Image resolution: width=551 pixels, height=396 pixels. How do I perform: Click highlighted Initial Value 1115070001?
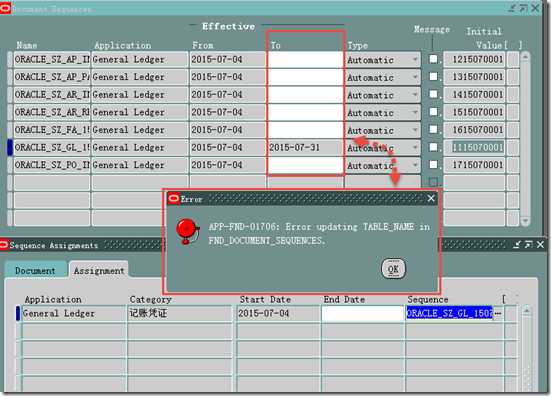click(474, 147)
